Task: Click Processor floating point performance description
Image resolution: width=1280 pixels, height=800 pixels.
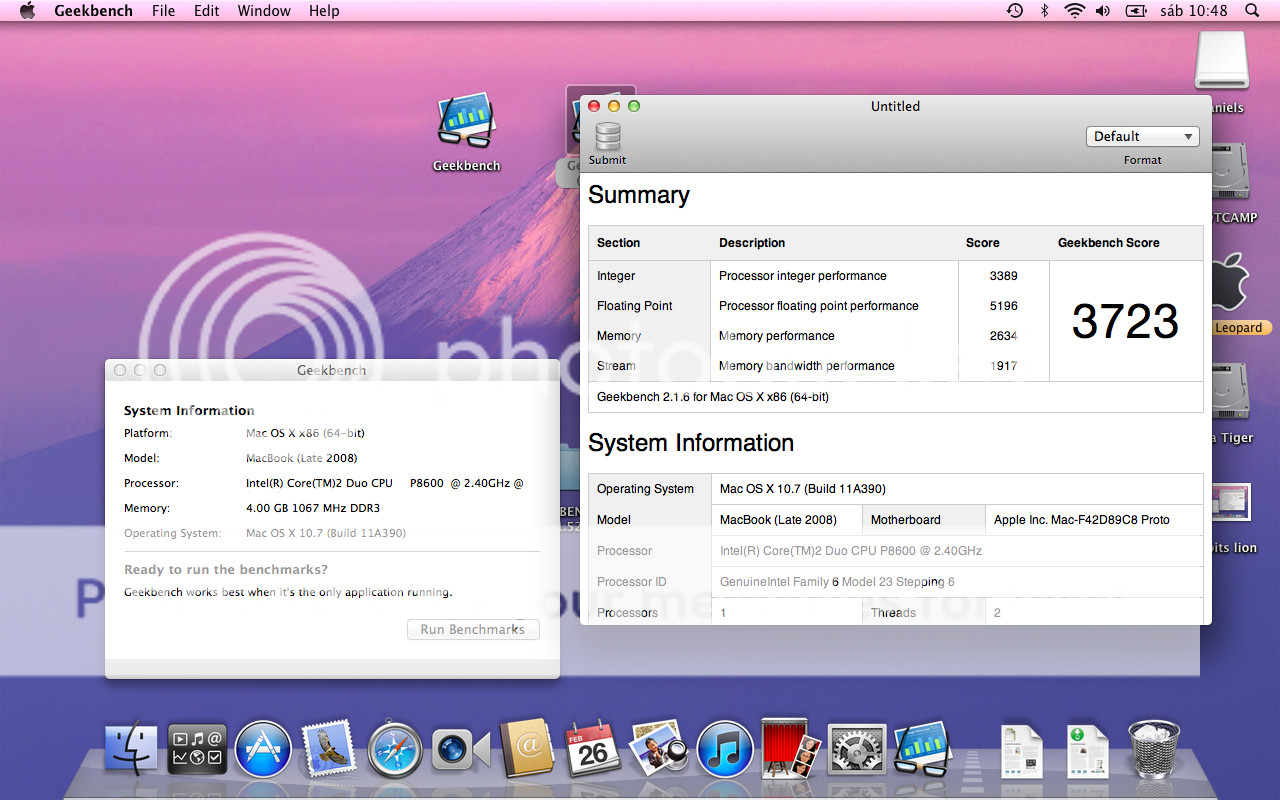Action: [x=818, y=306]
